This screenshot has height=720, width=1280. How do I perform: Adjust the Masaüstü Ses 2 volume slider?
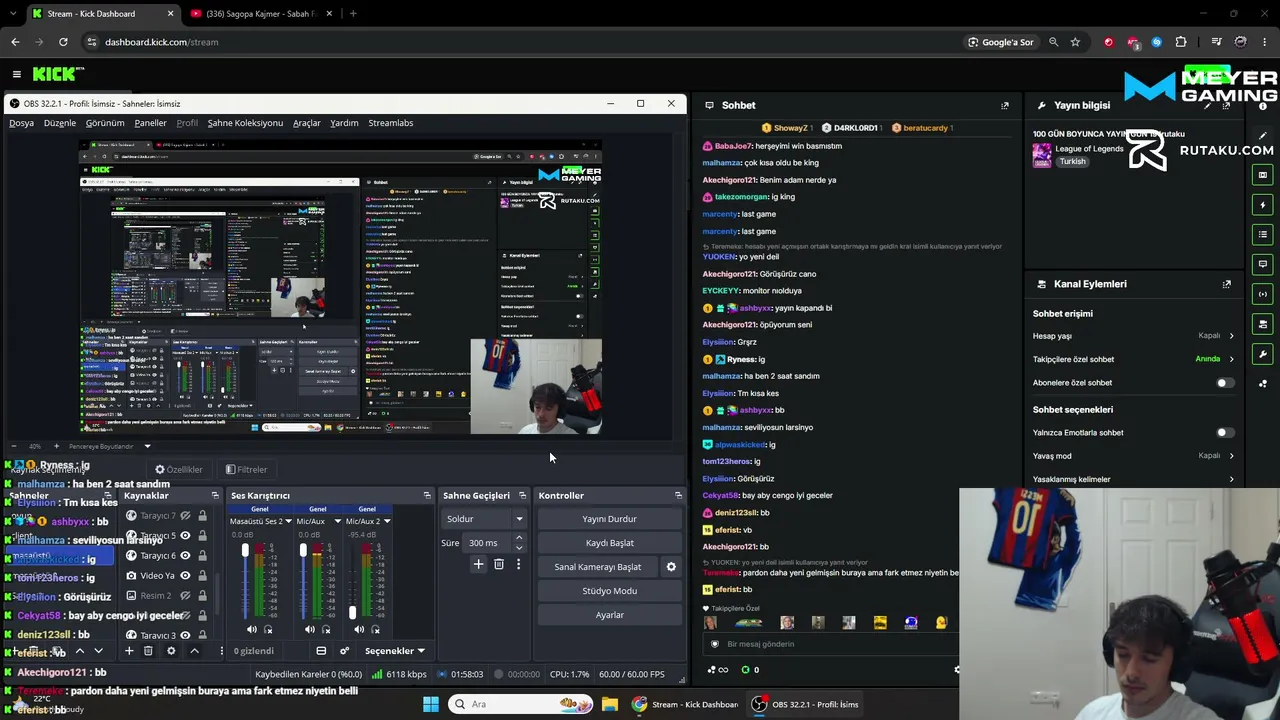pyautogui.click(x=245, y=580)
